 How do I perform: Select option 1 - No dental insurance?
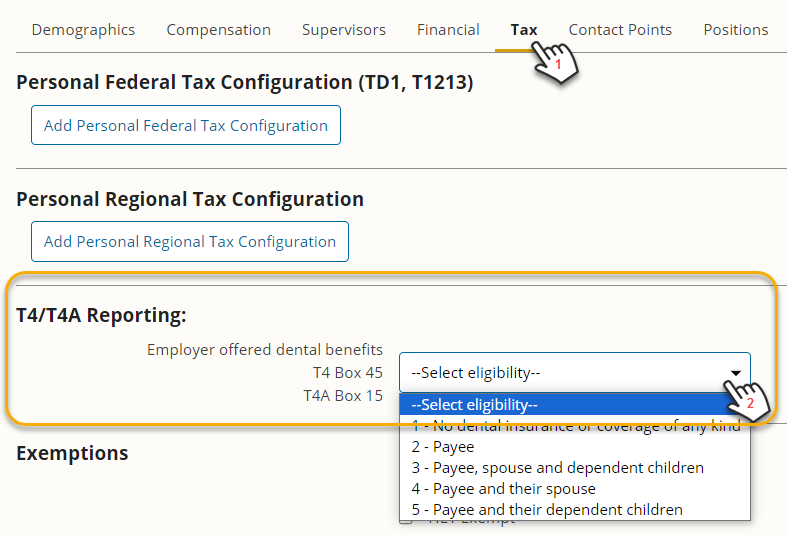574,426
